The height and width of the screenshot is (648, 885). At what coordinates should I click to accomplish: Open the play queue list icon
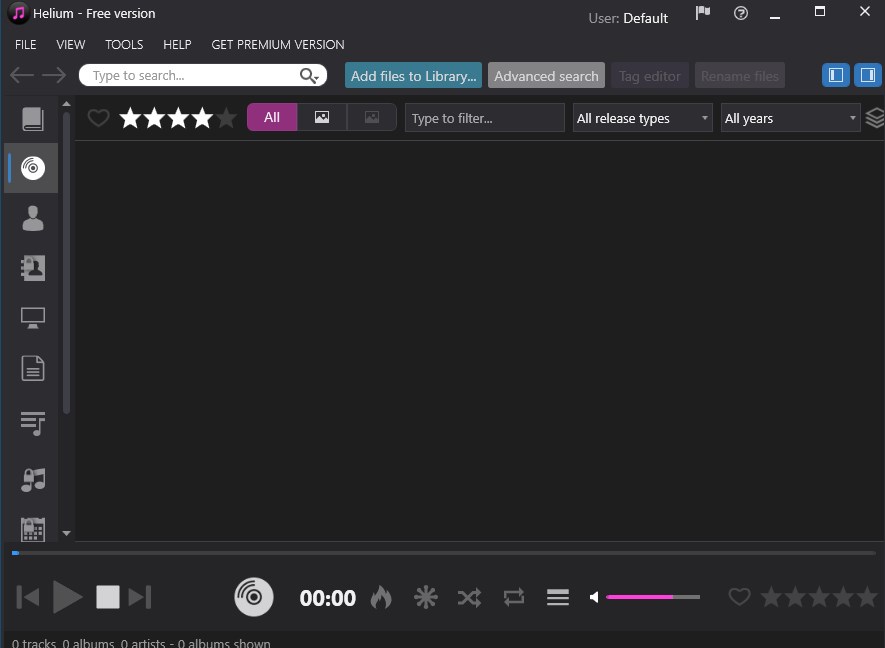558,598
